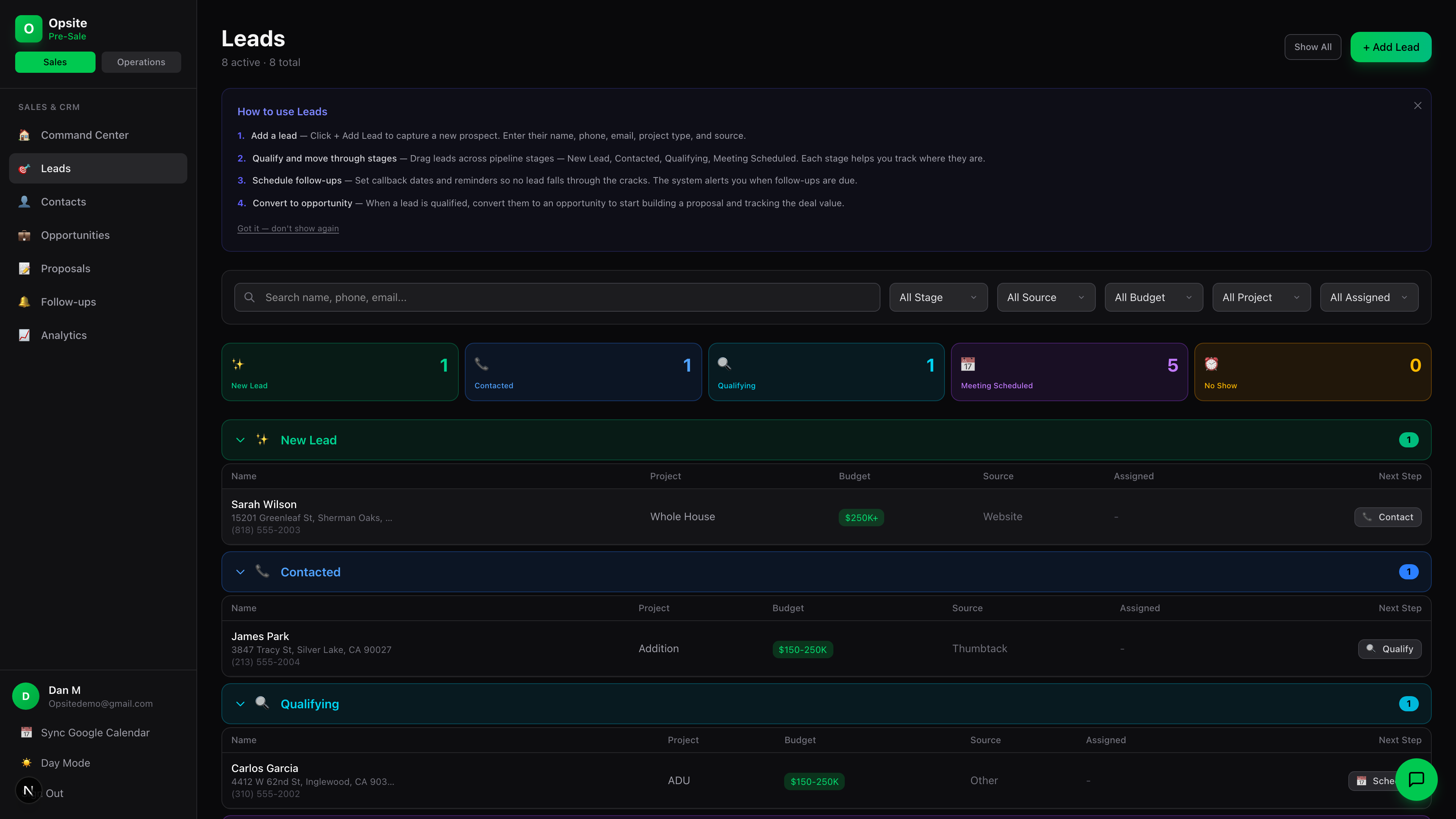The width and height of the screenshot is (1456, 819).
Task: Open Analytics from the sidebar
Action: tap(63, 334)
